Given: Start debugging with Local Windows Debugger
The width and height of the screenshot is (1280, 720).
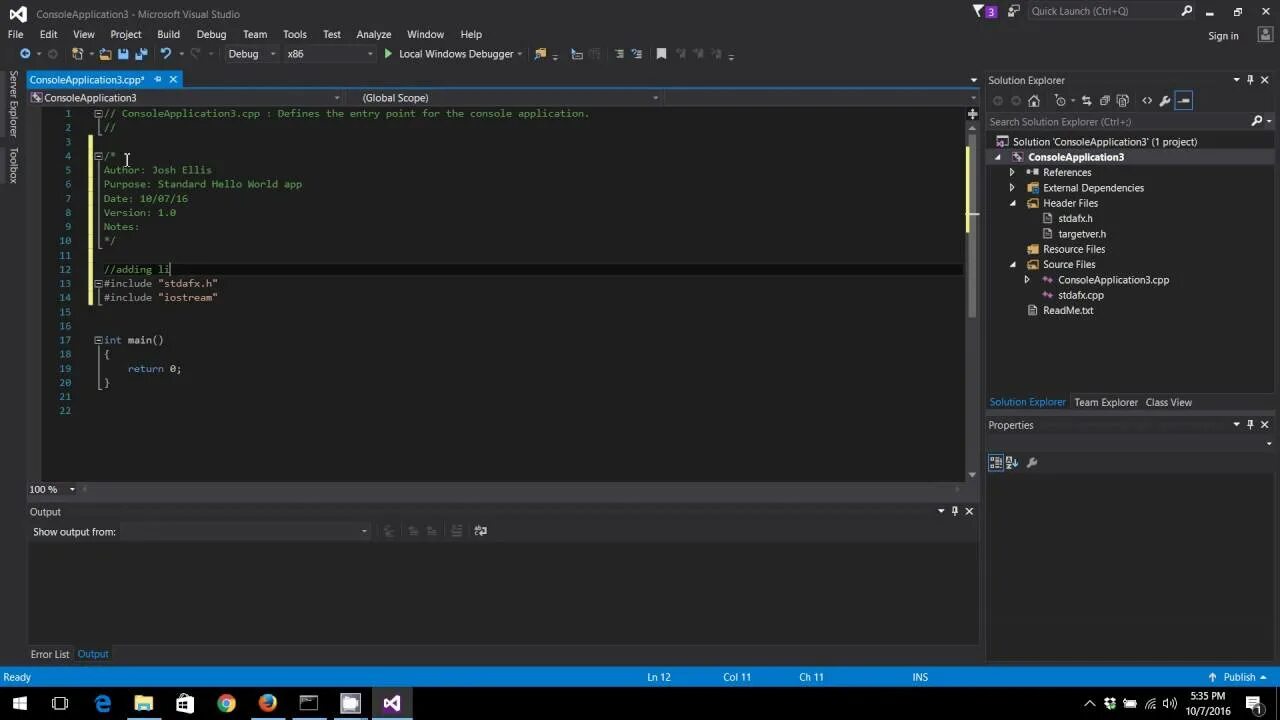Looking at the screenshot, I should click(x=455, y=54).
